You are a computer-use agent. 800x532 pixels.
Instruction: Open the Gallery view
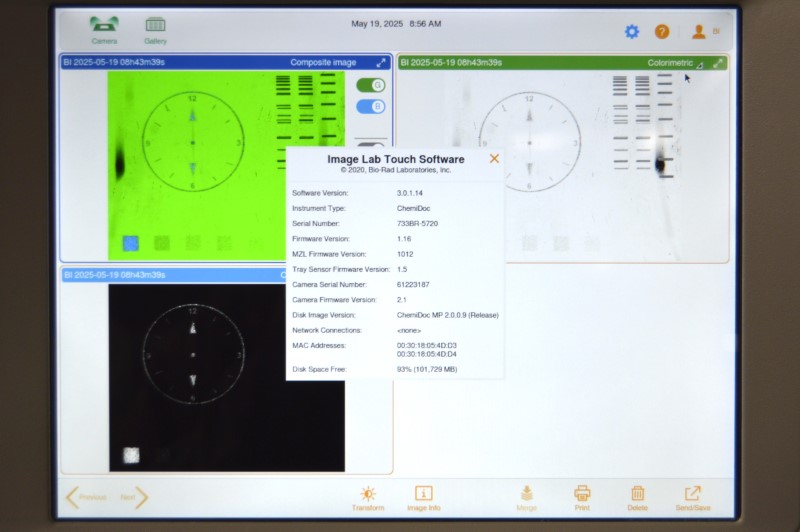155,30
